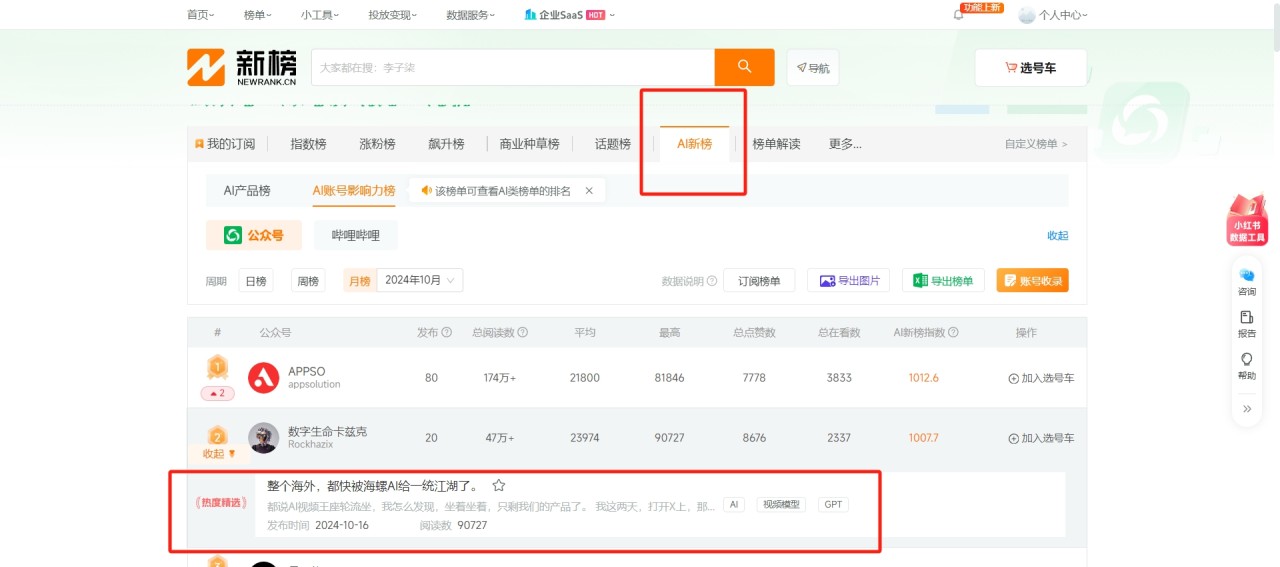Expand the 小工具 menu
Image resolution: width=1280 pixels, height=567 pixels.
coord(320,15)
